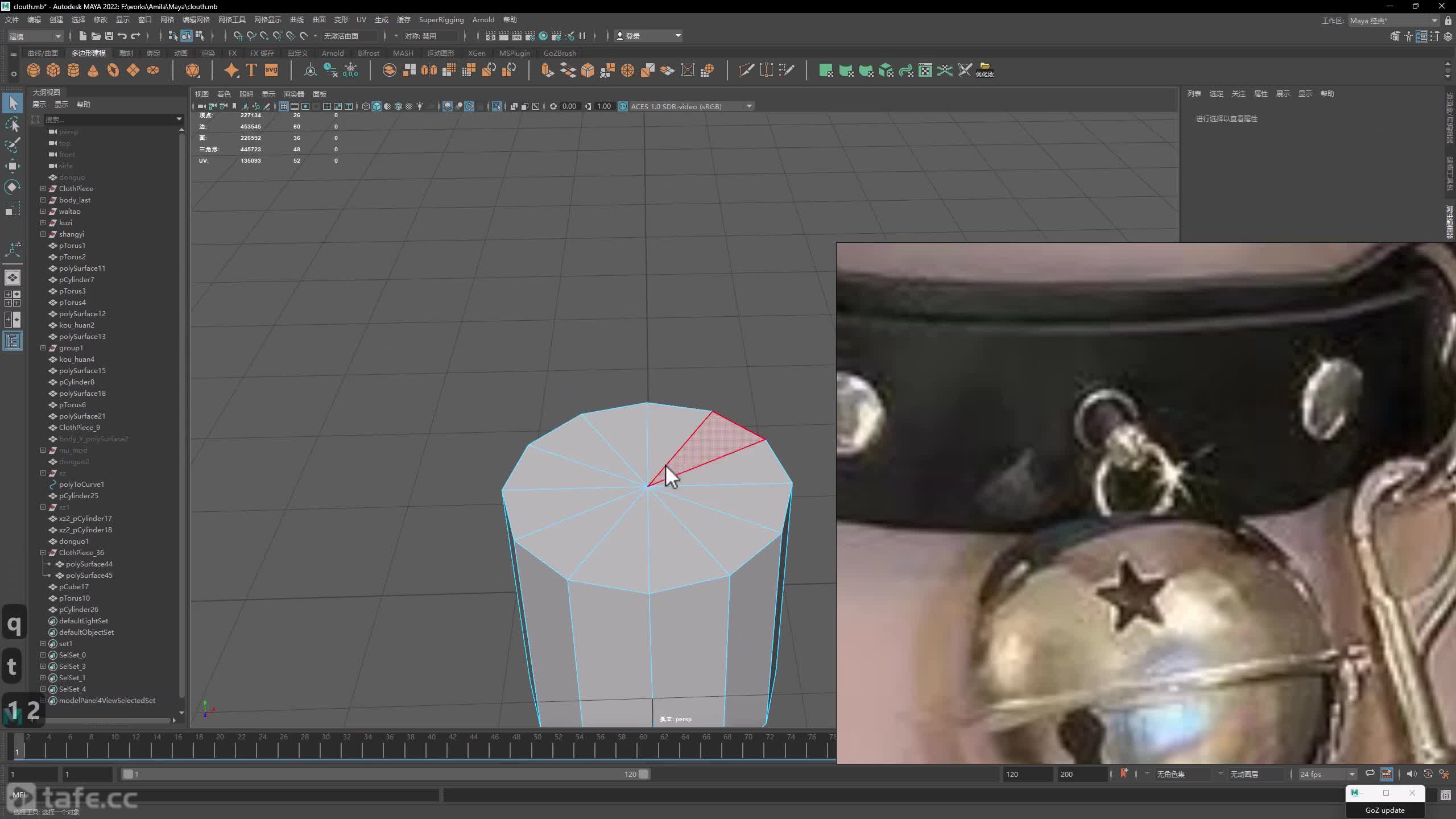The height and width of the screenshot is (819, 1456).
Task: Click the Redo icon in the status line
Action: point(135,36)
